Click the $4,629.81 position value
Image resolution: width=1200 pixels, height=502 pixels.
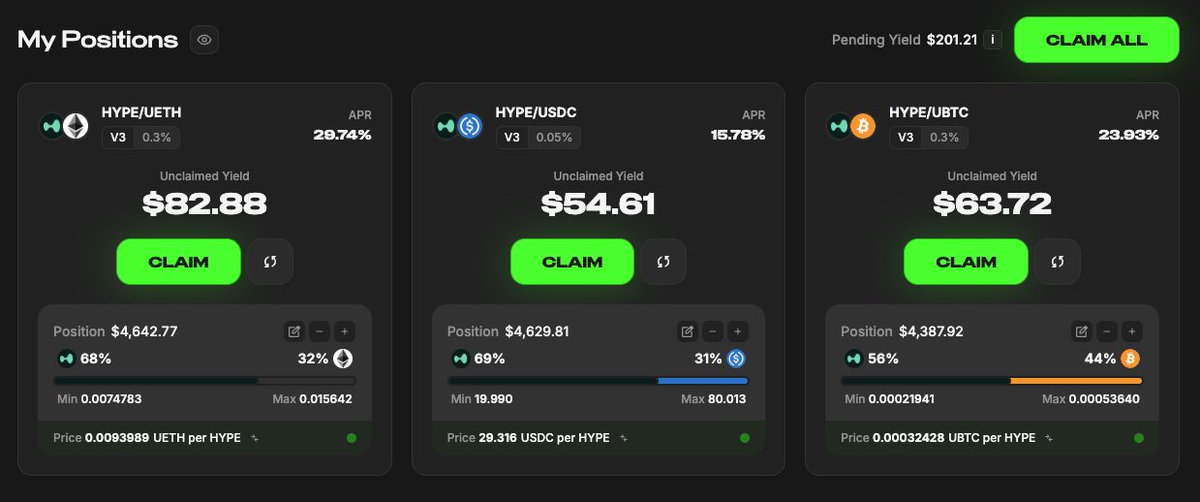click(x=537, y=331)
